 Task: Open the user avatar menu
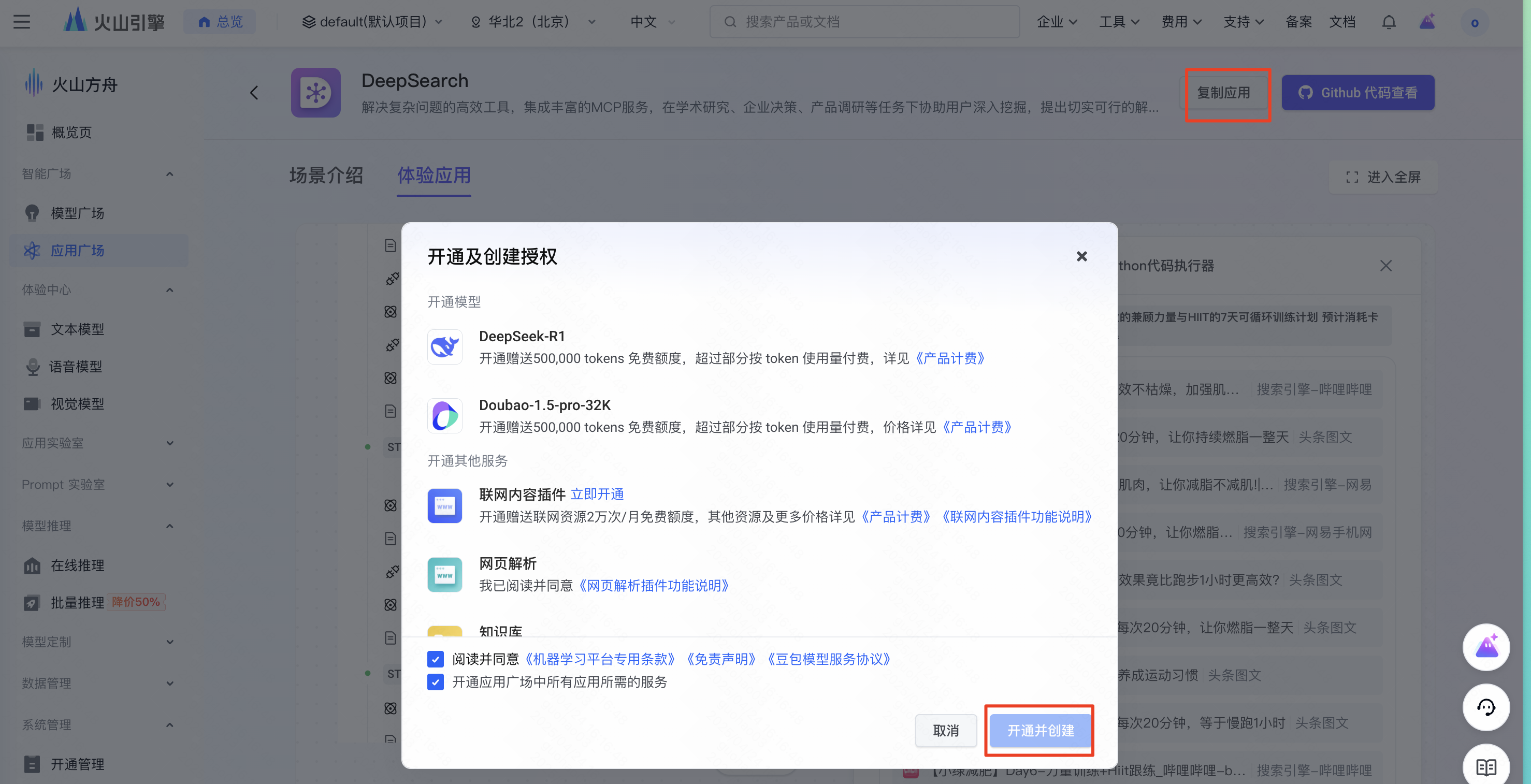1475,23
